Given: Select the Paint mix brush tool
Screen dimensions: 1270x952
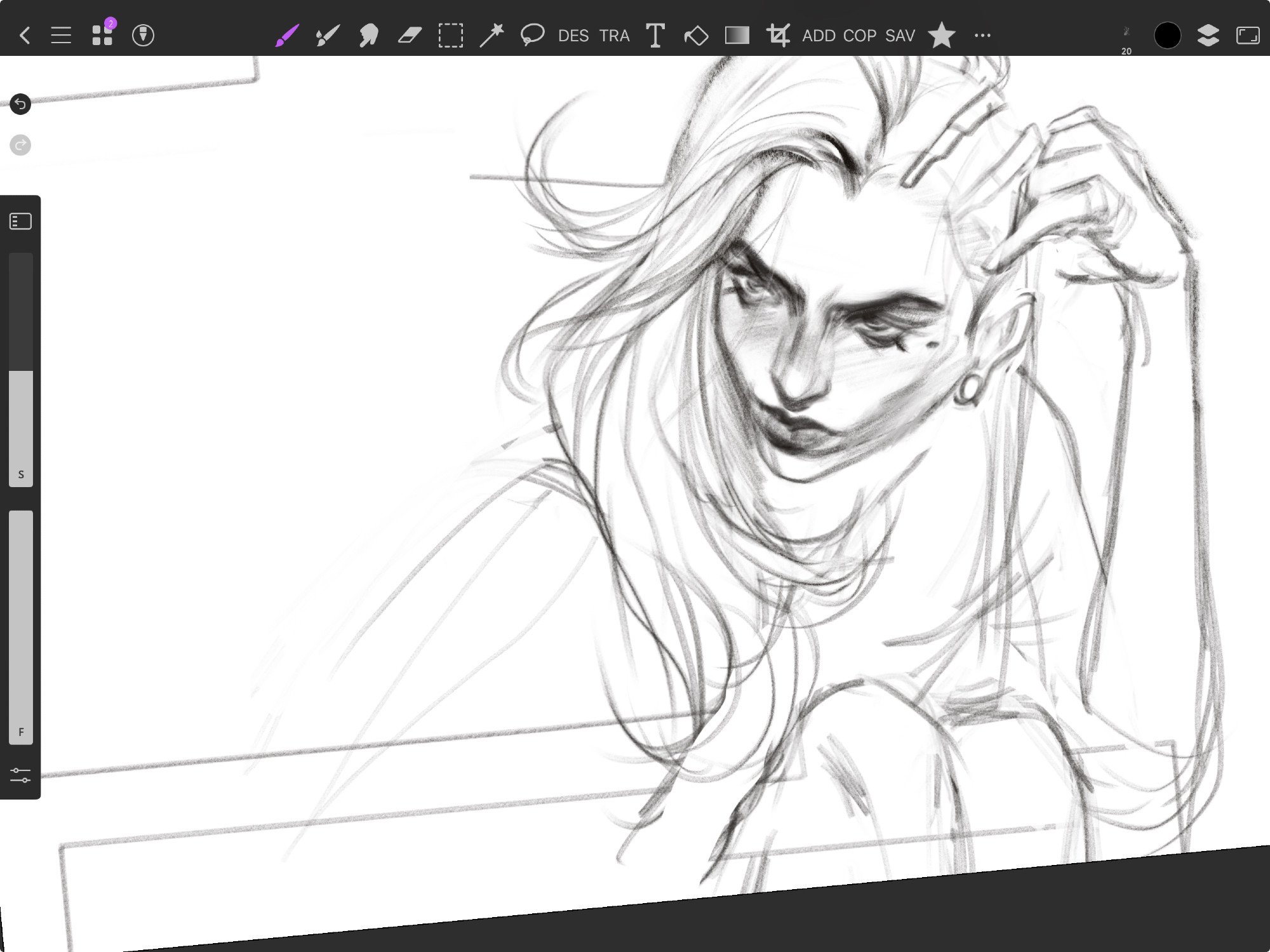Looking at the screenshot, I should 328,35.
